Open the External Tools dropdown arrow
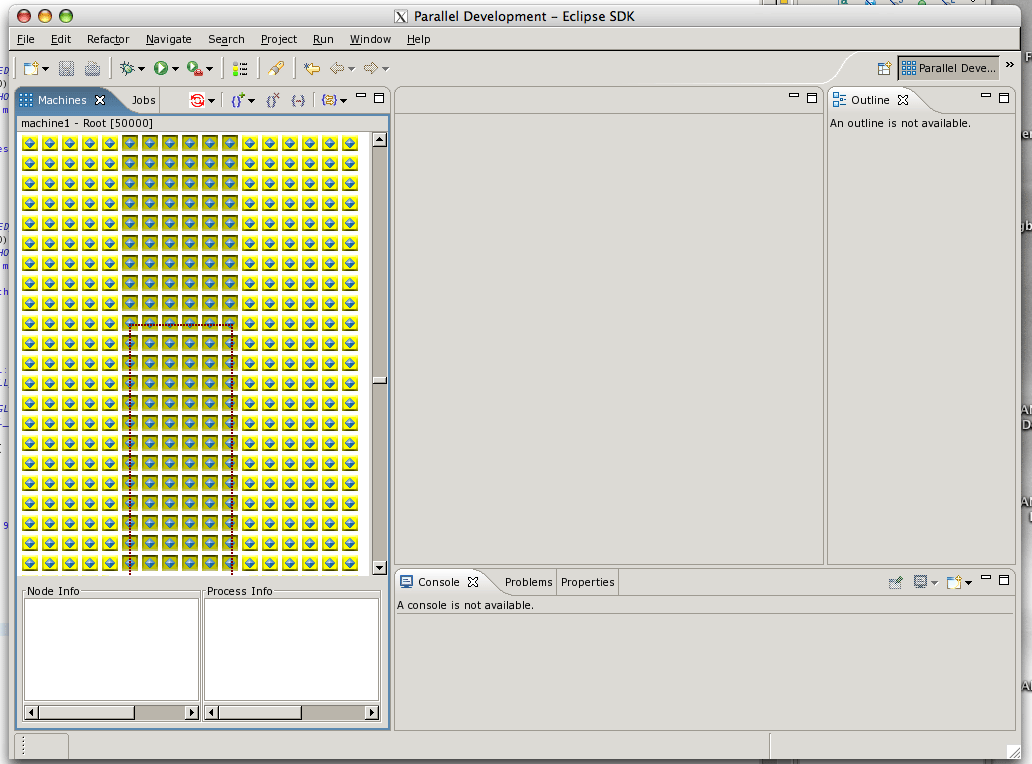Screen dimensions: 1032x764 pyautogui.click(x=209, y=69)
